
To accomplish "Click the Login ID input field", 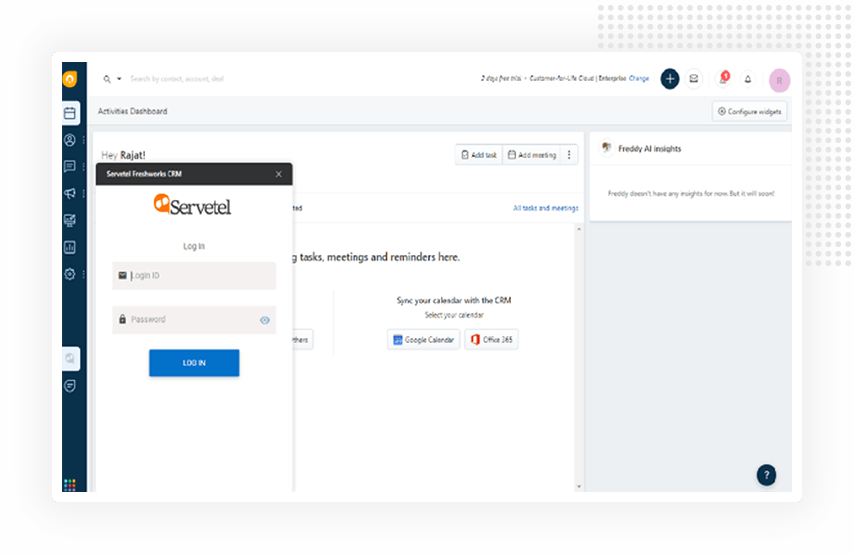I will point(194,276).
